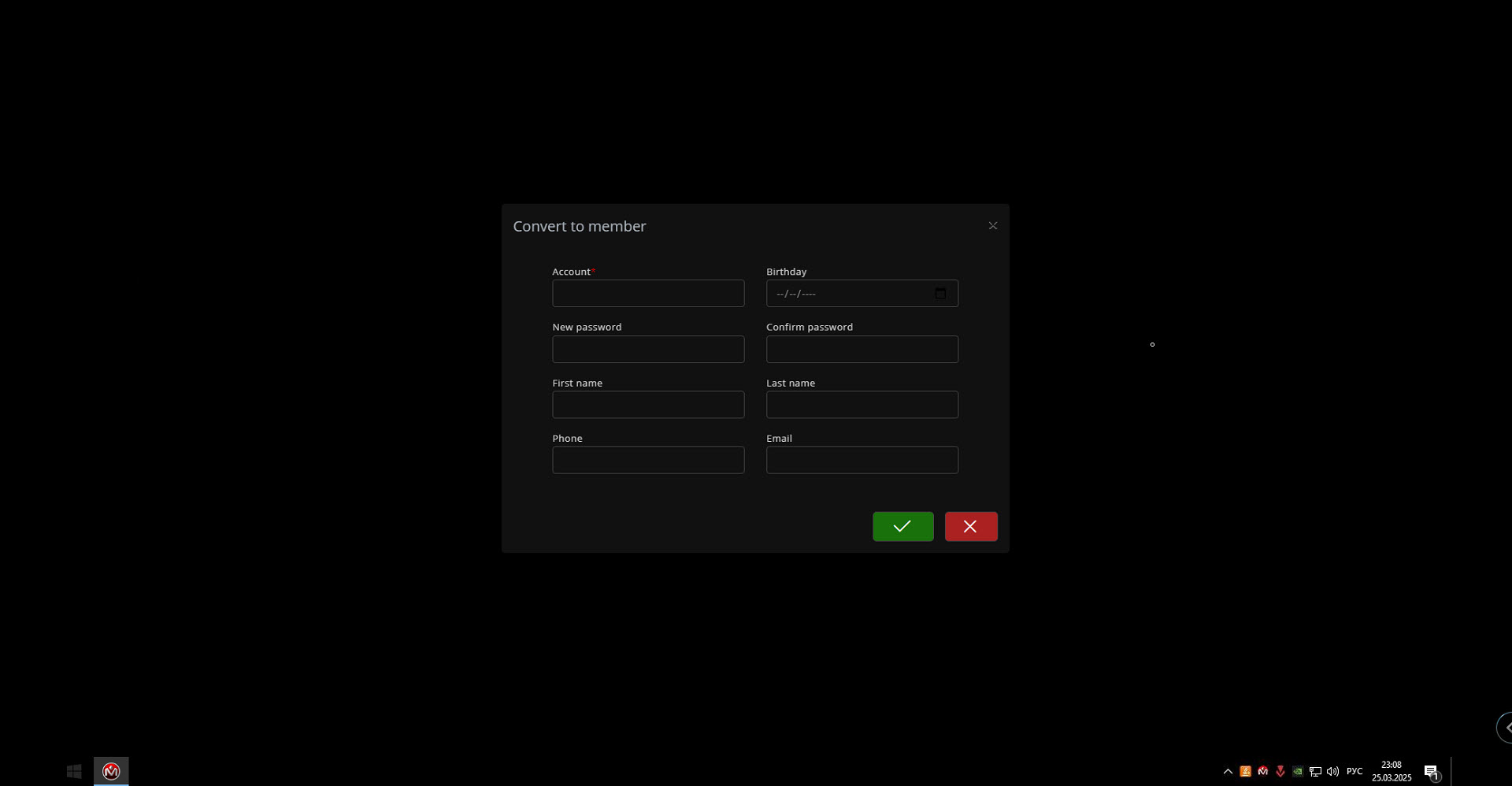Image resolution: width=1512 pixels, height=786 pixels.
Task: Focus the Account input field
Action: pyautogui.click(x=648, y=294)
